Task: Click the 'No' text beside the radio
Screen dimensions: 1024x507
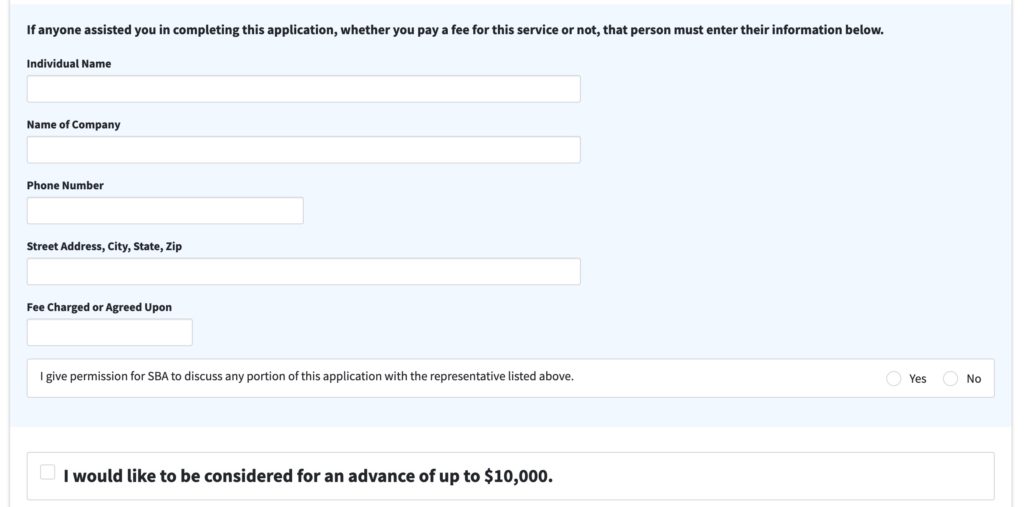Action: click(974, 379)
